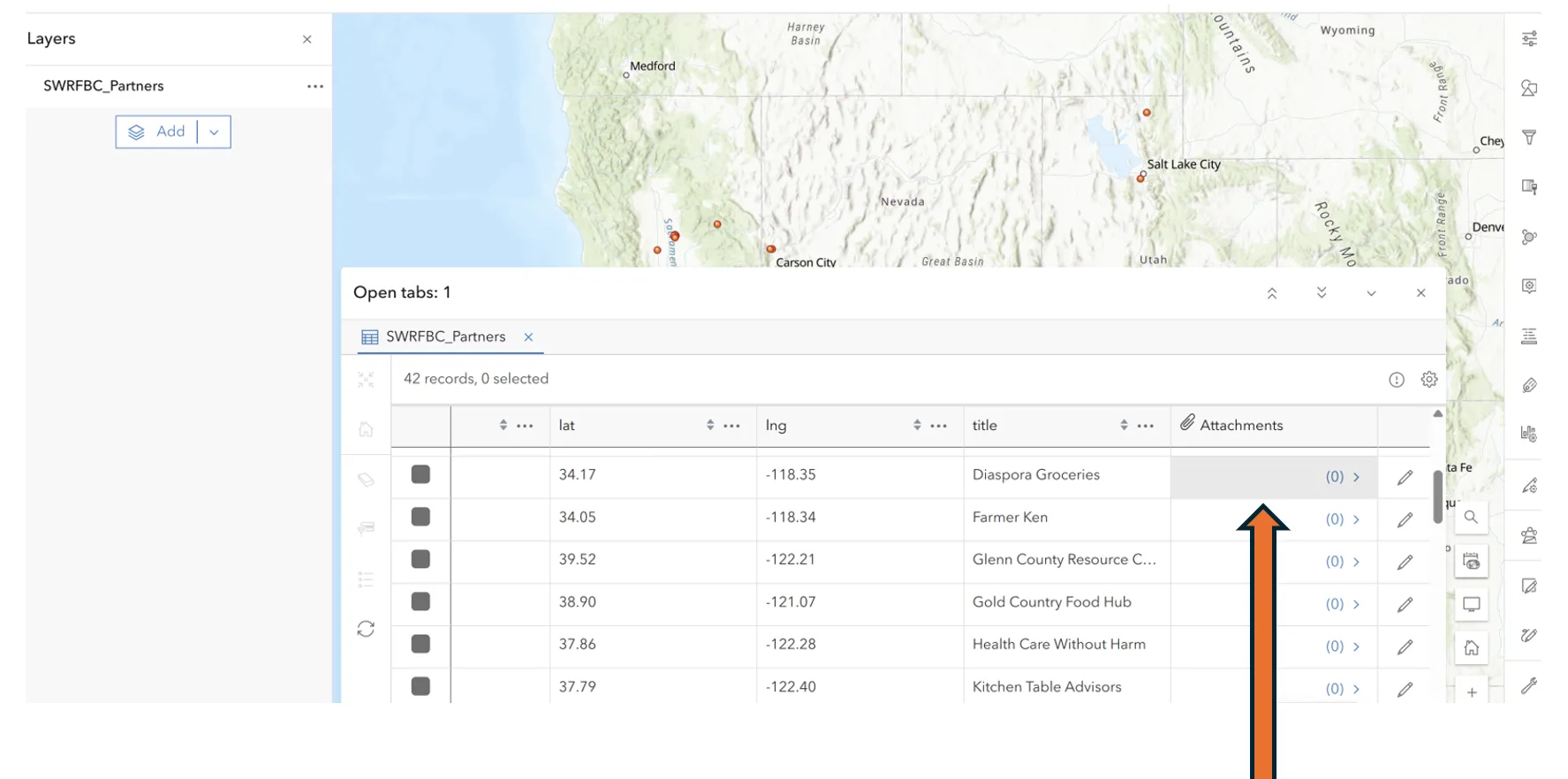Click the pencil edit icon for Diaspora Groceries
This screenshot has width=1568, height=779.
pos(1405,477)
